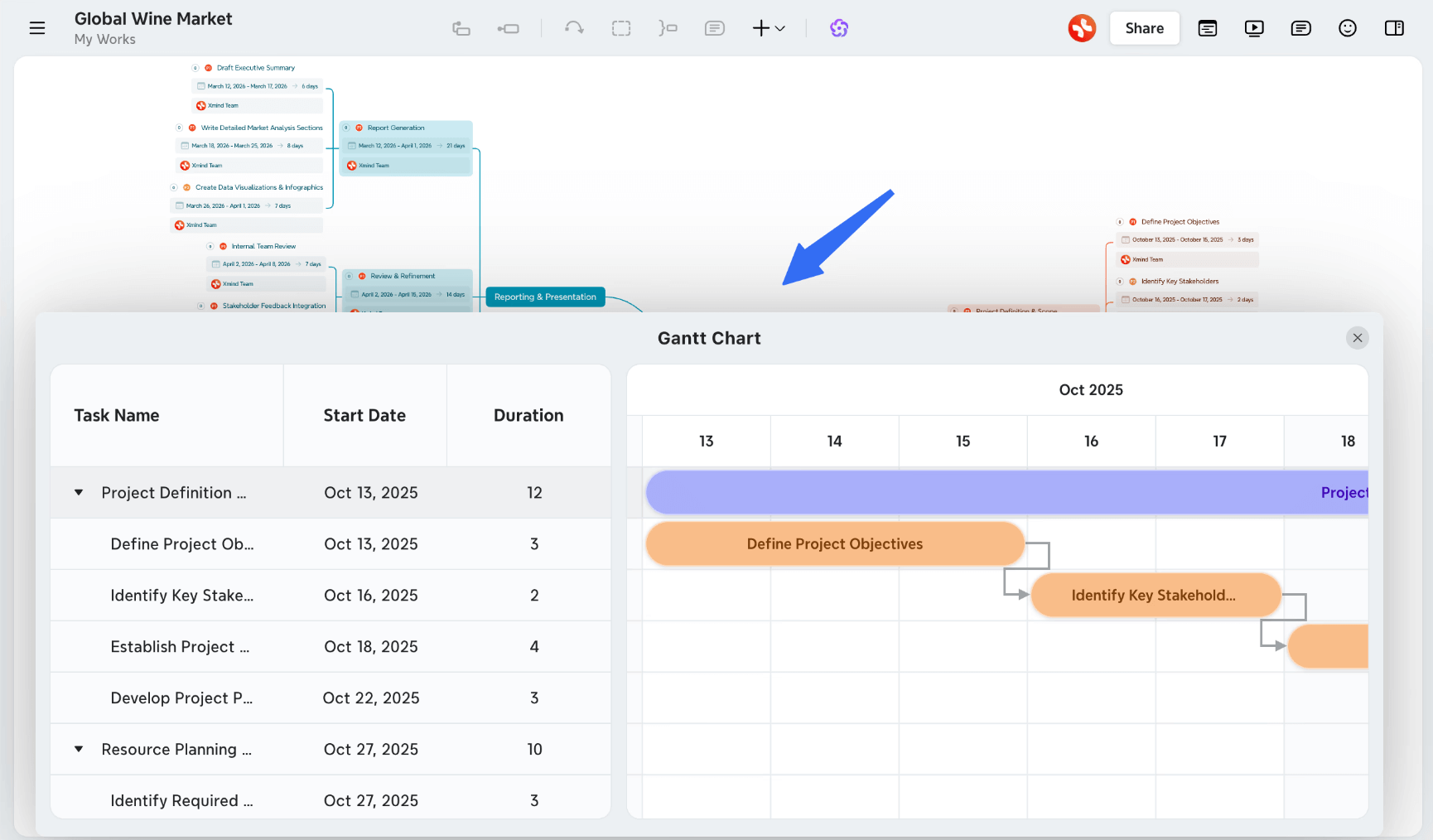Open the insert options dropdown arrow

[779, 29]
